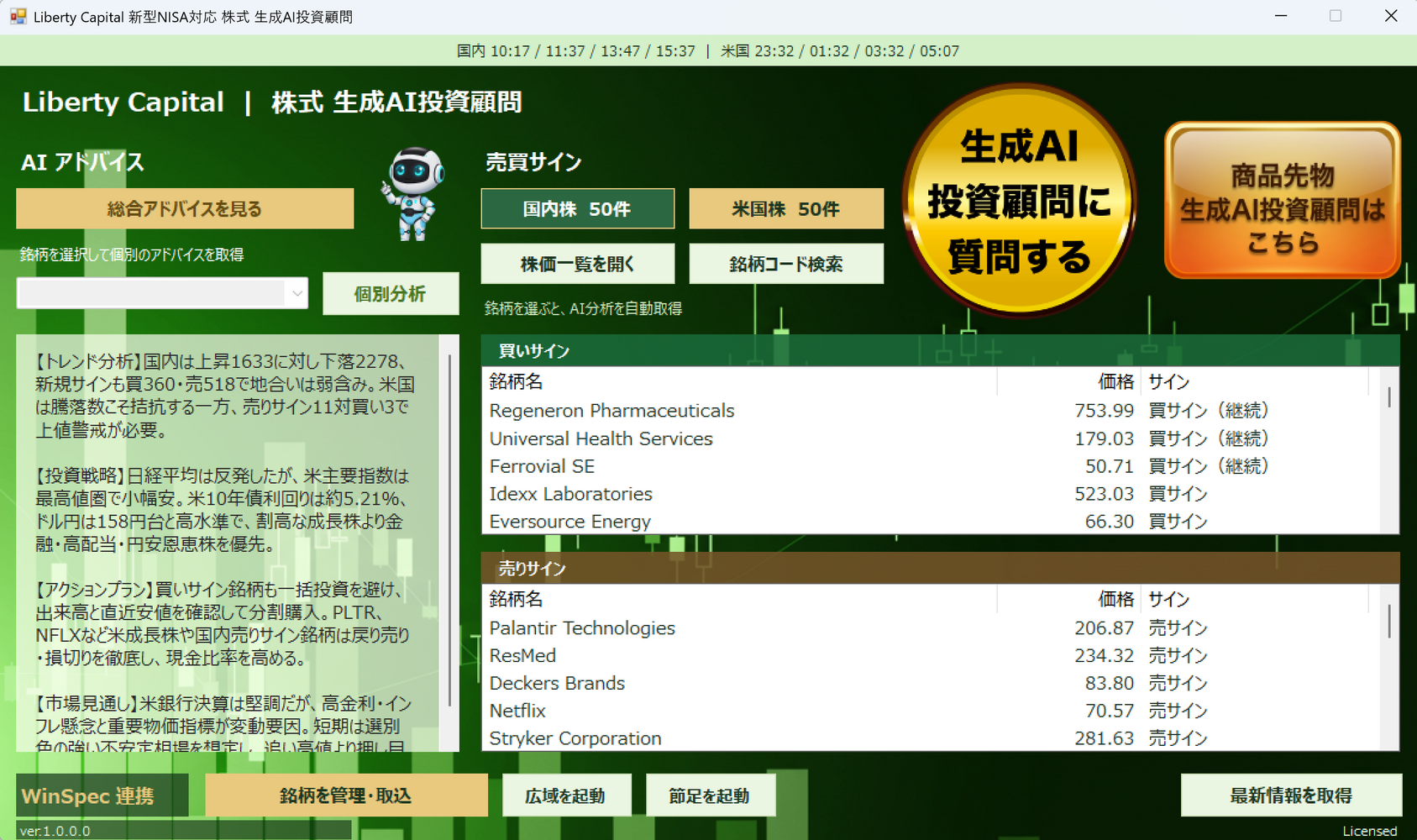The width and height of the screenshot is (1417, 840).
Task: Click the Licensed status text
Action: pos(1369,831)
